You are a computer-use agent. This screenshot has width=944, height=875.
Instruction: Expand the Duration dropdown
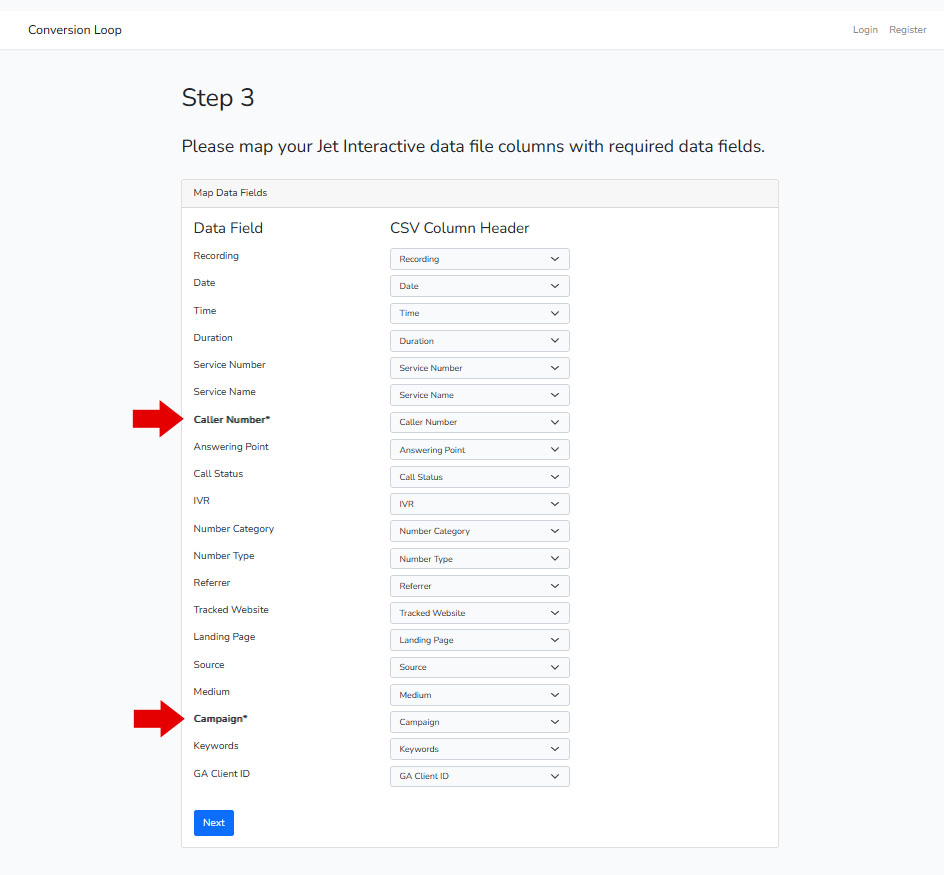(x=479, y=341)
